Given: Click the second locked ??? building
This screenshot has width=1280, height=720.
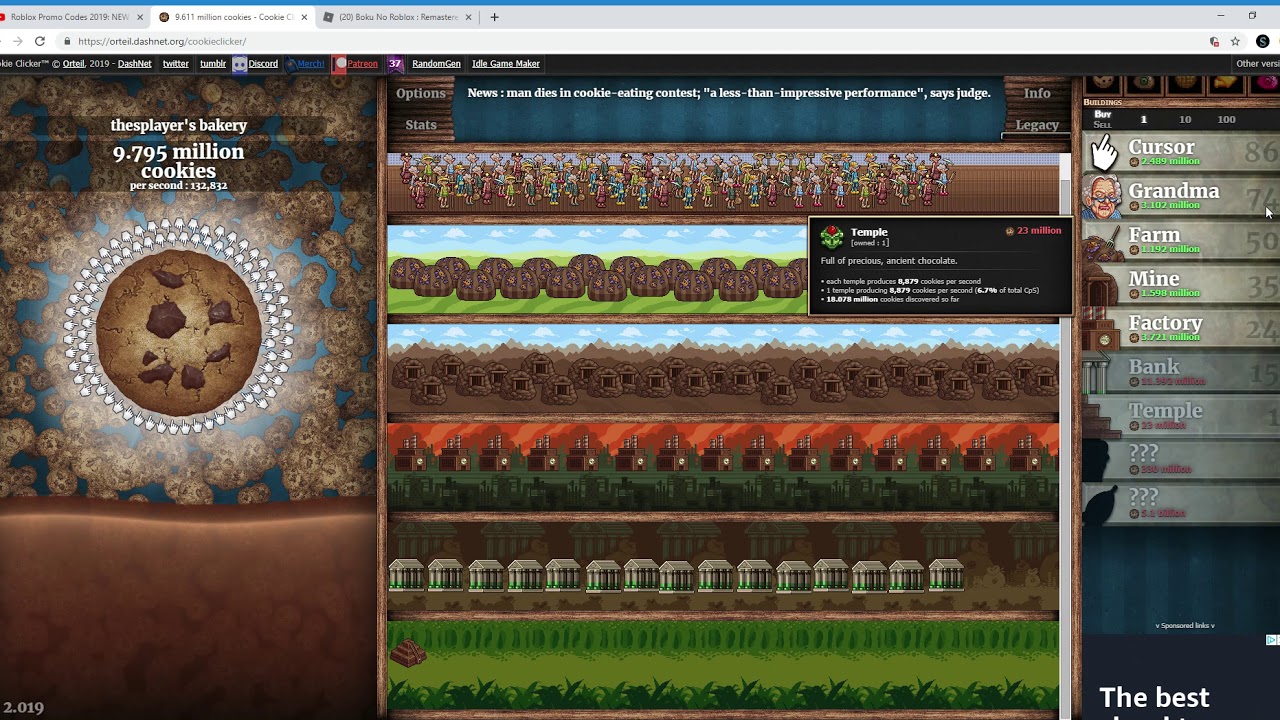Looking at the screenshot, I should (x=1180, y=505).
